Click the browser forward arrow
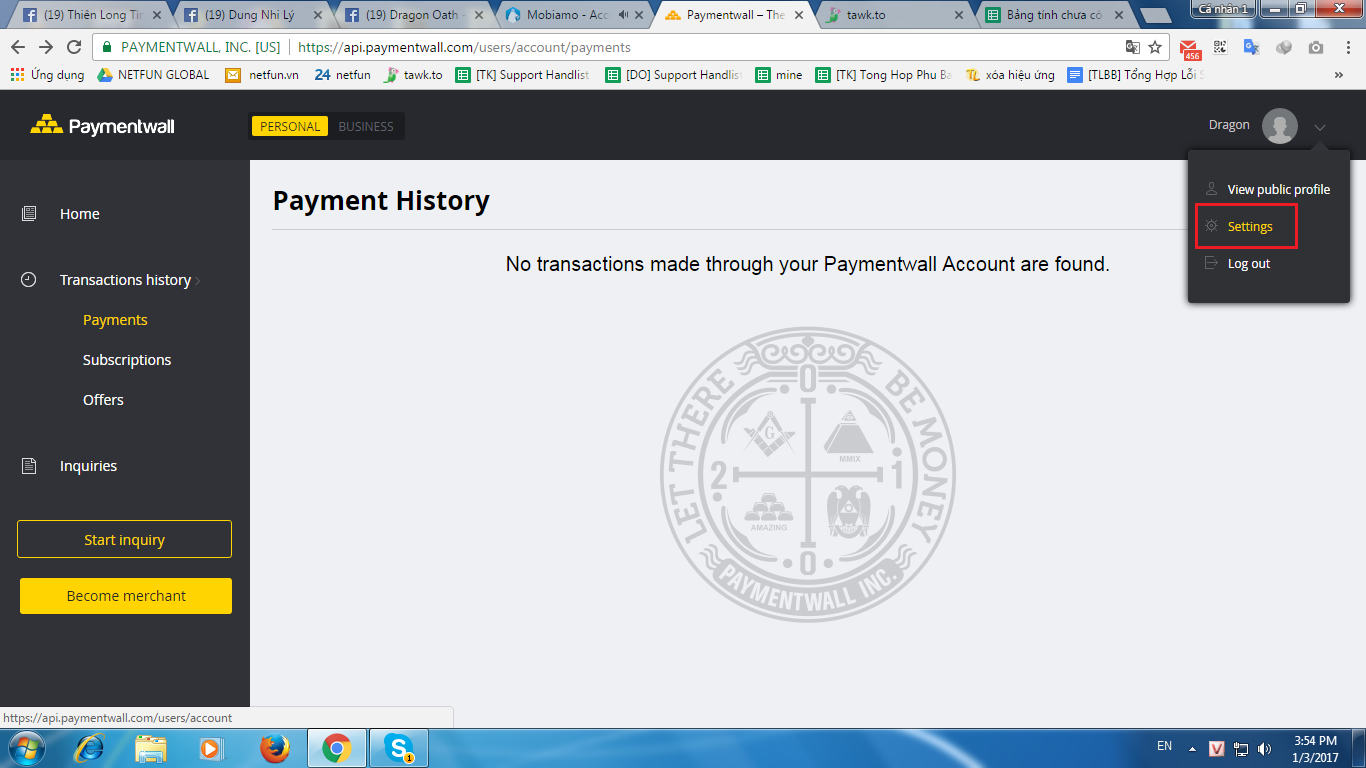 [46, 47]
